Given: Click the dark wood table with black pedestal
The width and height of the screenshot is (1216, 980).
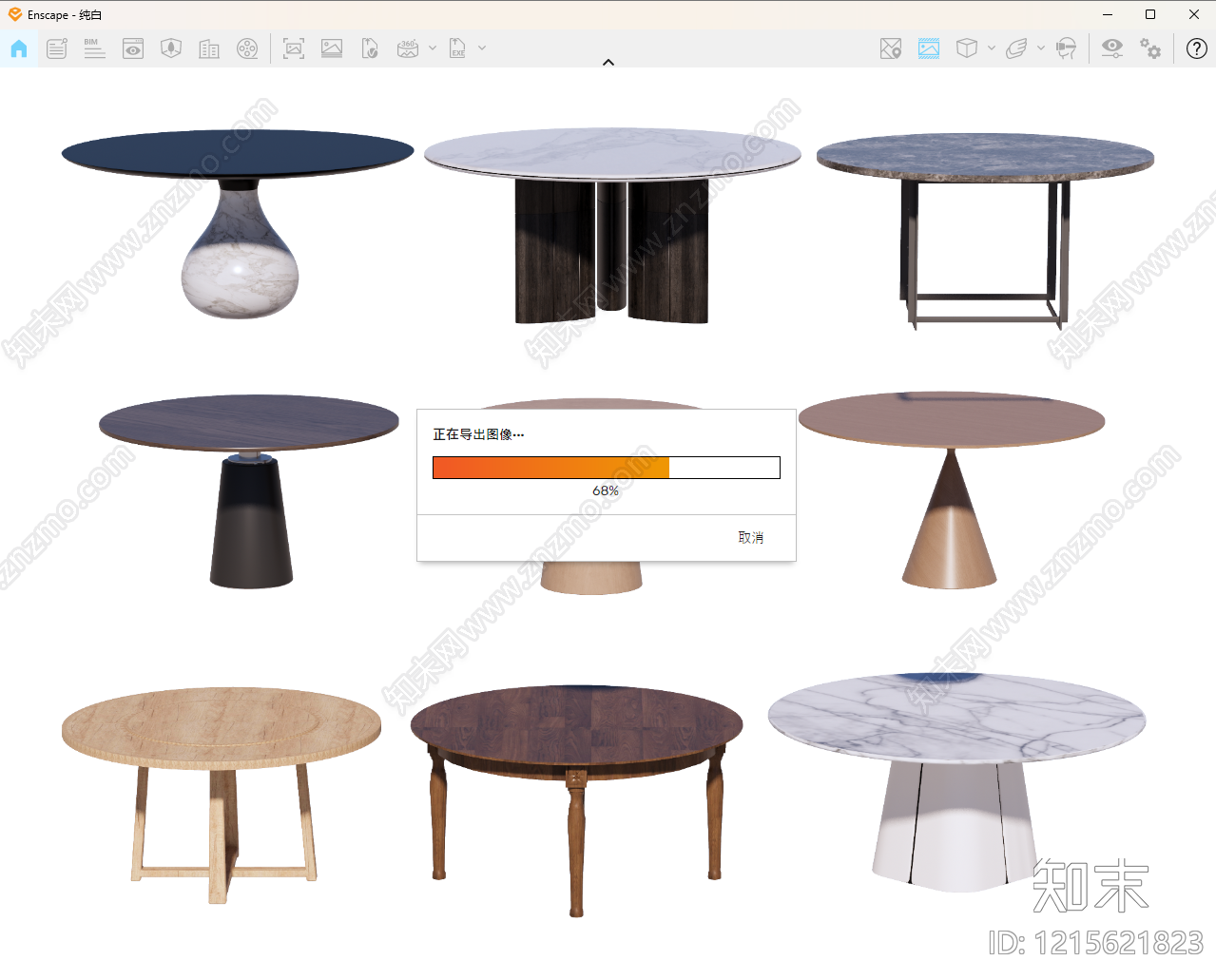Looking at the screenshot, I should (x=249, y=491).
